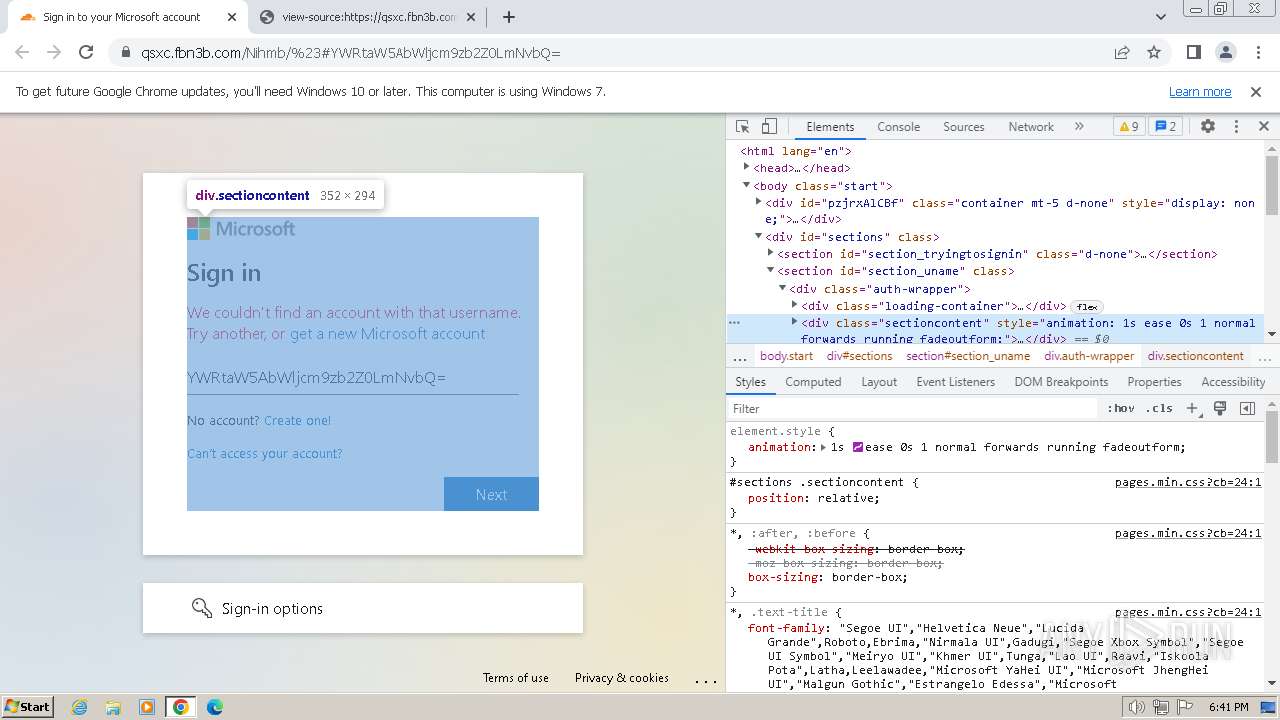Open the Computed styles tab
Image resolution: width=1280 pixels, height=720 pixels.
813,382
